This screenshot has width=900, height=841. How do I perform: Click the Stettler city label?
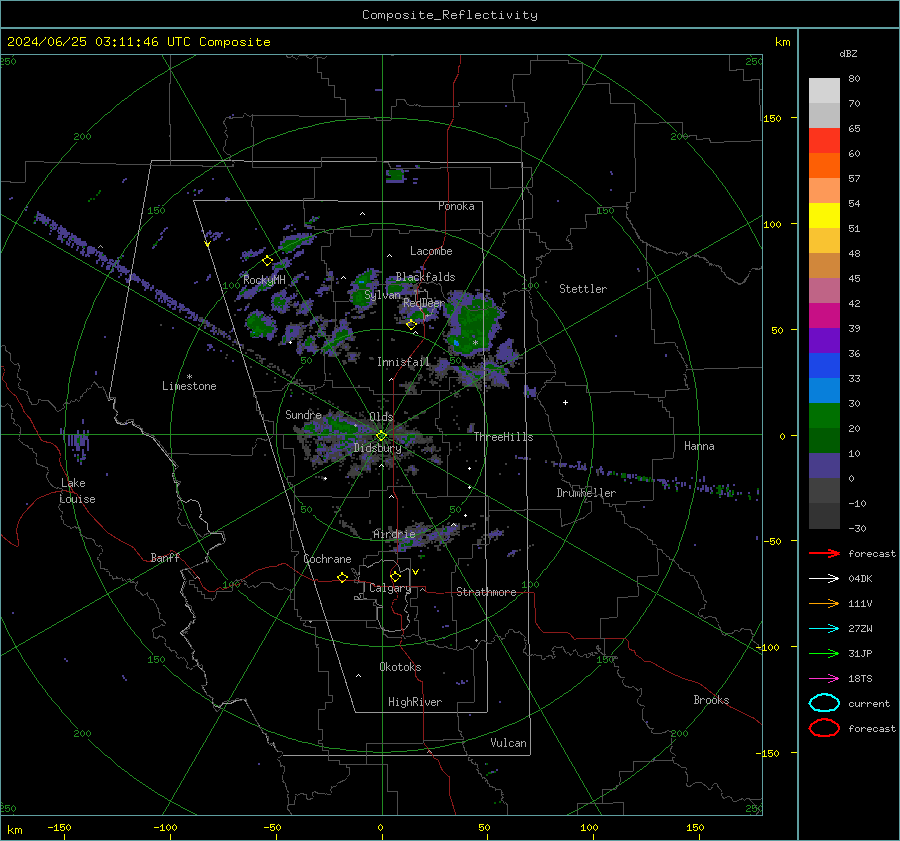coord(583,289)
